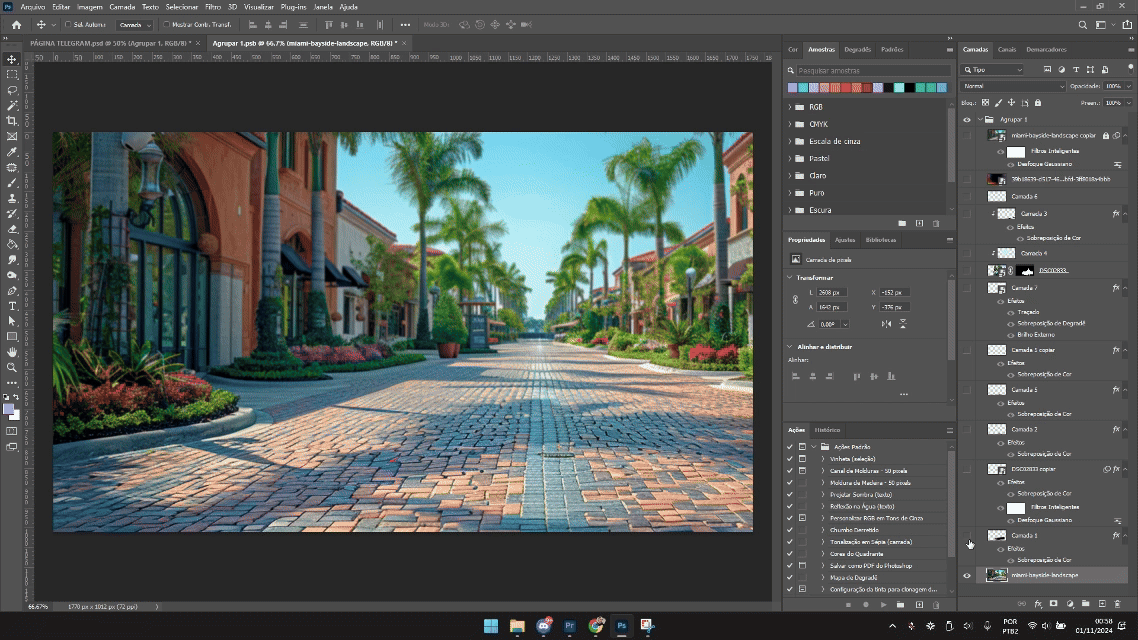Select the Magic Wand tool
This screenshot has width=1138, height=640.
coord(12,105)
